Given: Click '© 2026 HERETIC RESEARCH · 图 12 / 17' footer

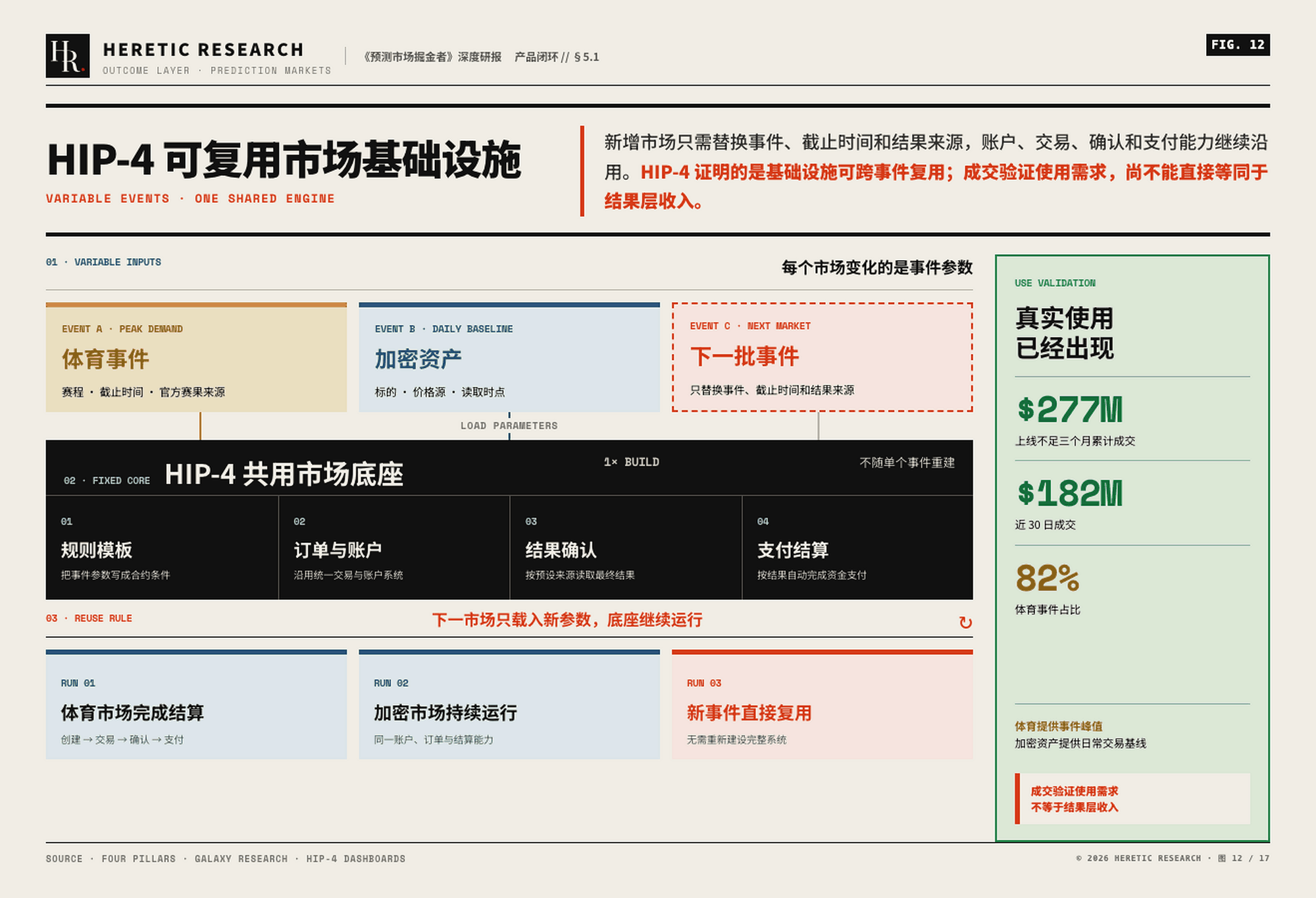Looking at the screenshot, I should click(x=1173, y=858).
